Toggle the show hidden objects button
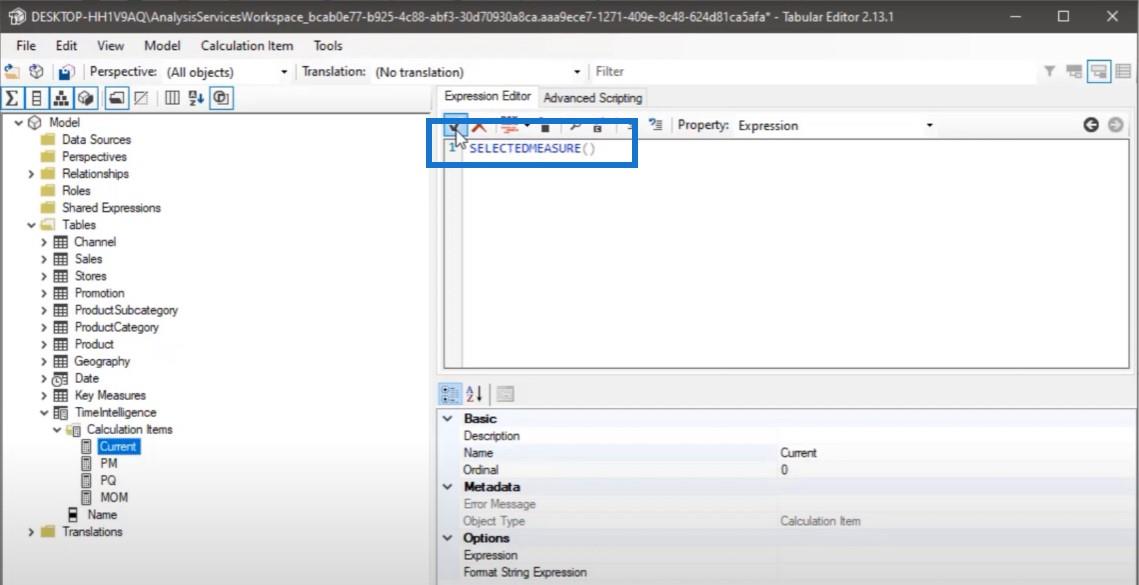Viewport: 1139px width, 585px height. coord(142,97)
